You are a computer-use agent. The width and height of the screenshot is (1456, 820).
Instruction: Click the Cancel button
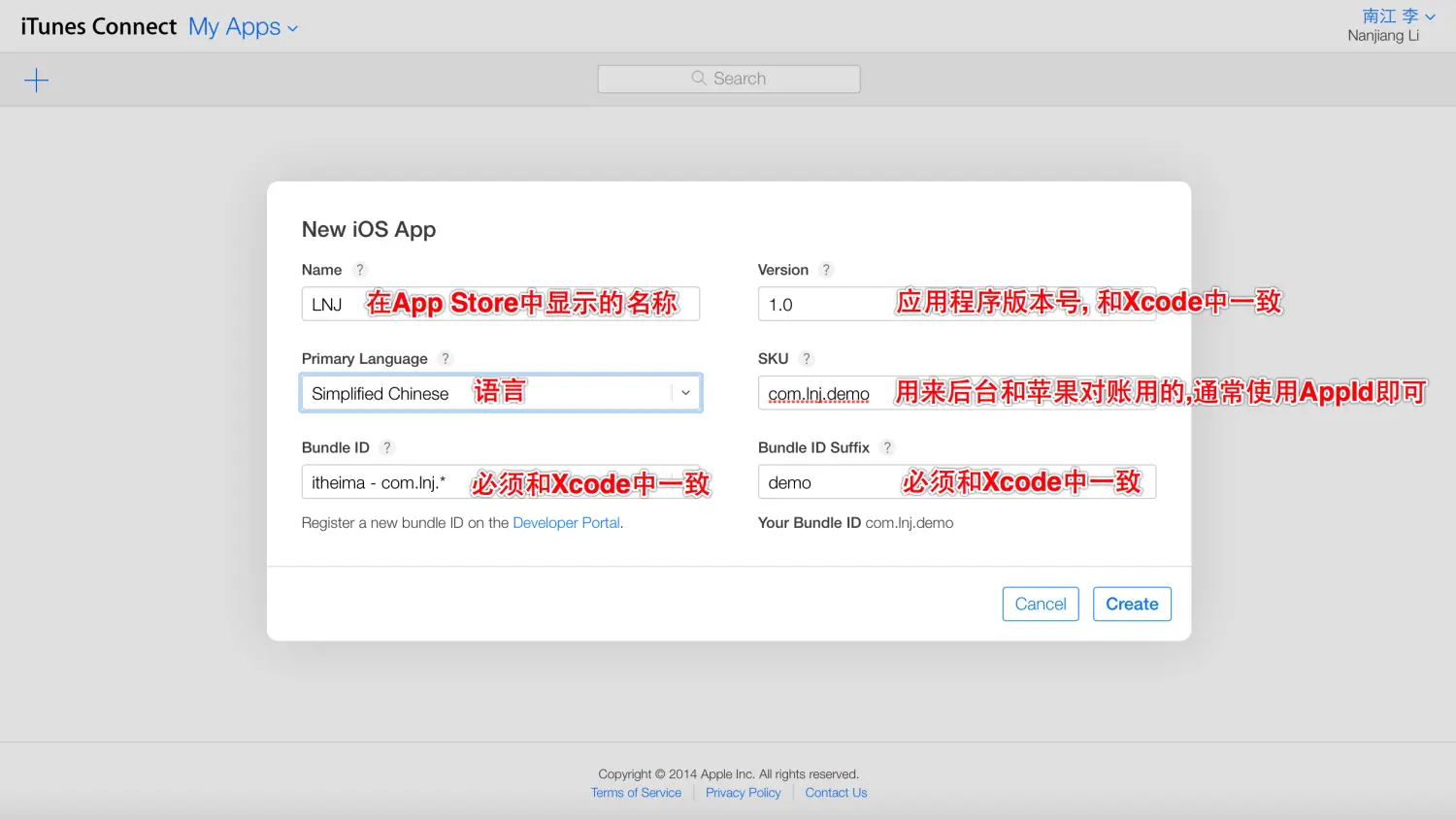pos(1041,604)
